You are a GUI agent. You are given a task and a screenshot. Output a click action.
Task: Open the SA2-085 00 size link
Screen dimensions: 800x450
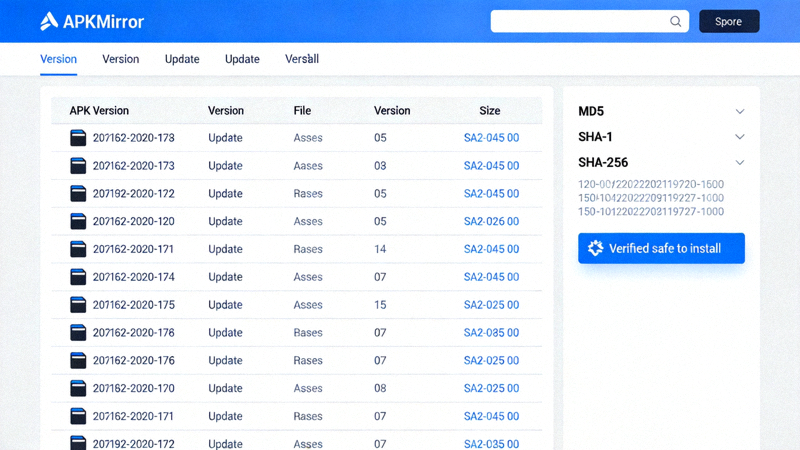click(x=491, y=333)
